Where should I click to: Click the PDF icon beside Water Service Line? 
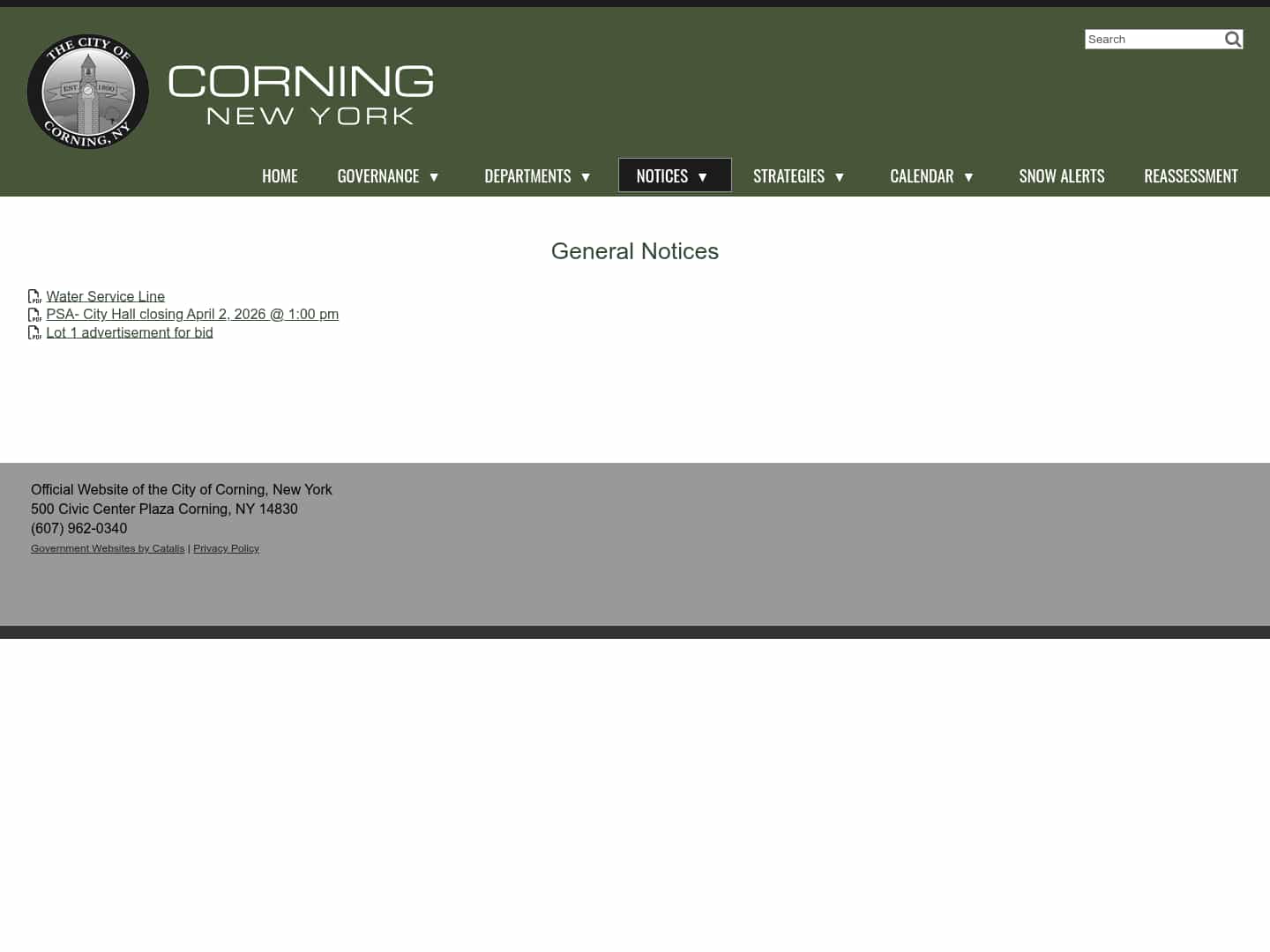click(35, 296)
